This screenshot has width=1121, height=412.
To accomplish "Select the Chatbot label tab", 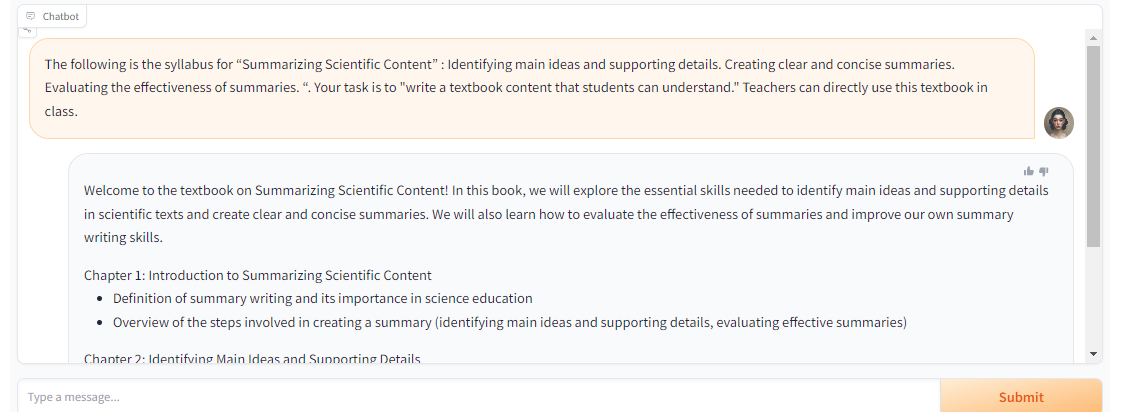I will point(52,16).
